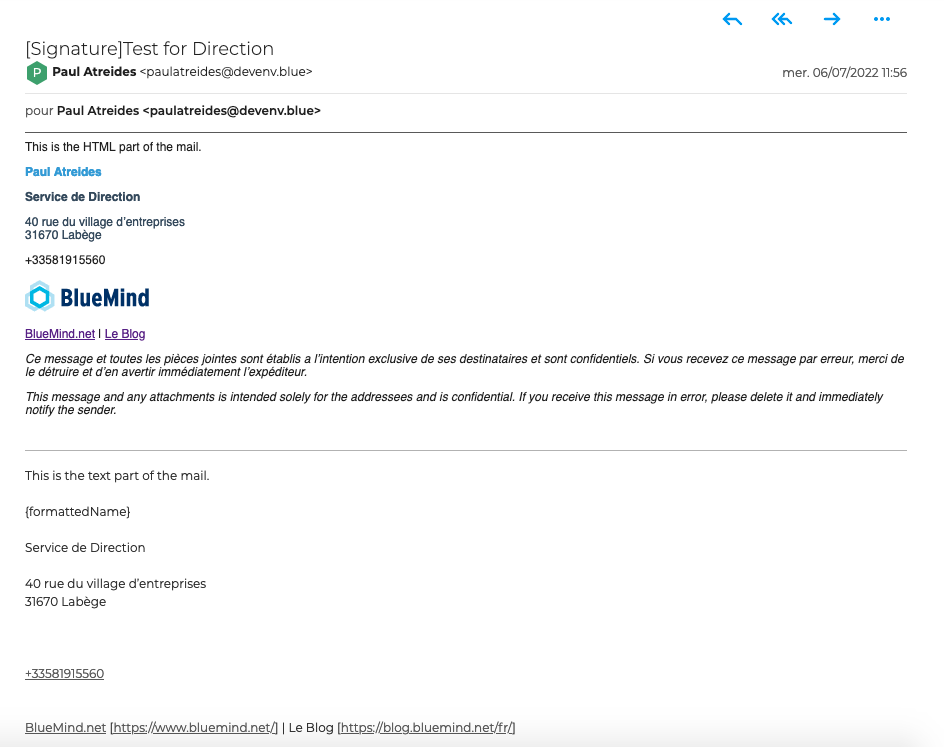Follow the https://www.bluemind.net/ URL
Image resolution: width=944 pixels, height=747 pixels.
[194, 728]
